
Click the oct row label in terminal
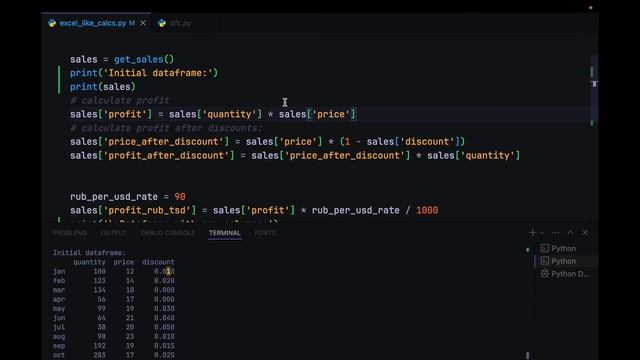(x=59, y=355)
